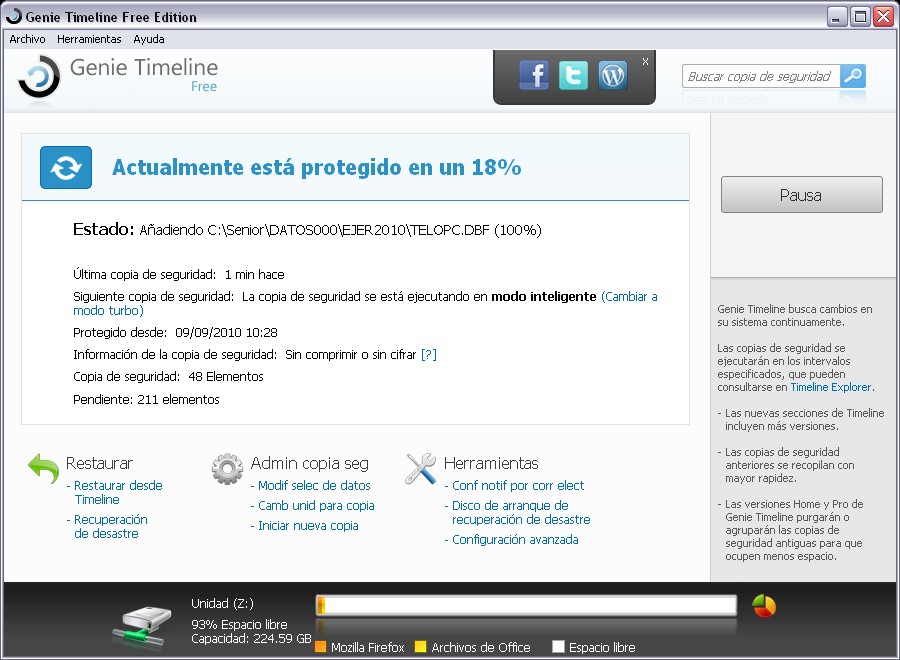Minimize the Genie Timeline window
Screen dimensions: 900x660
click(x=837, y=17)
